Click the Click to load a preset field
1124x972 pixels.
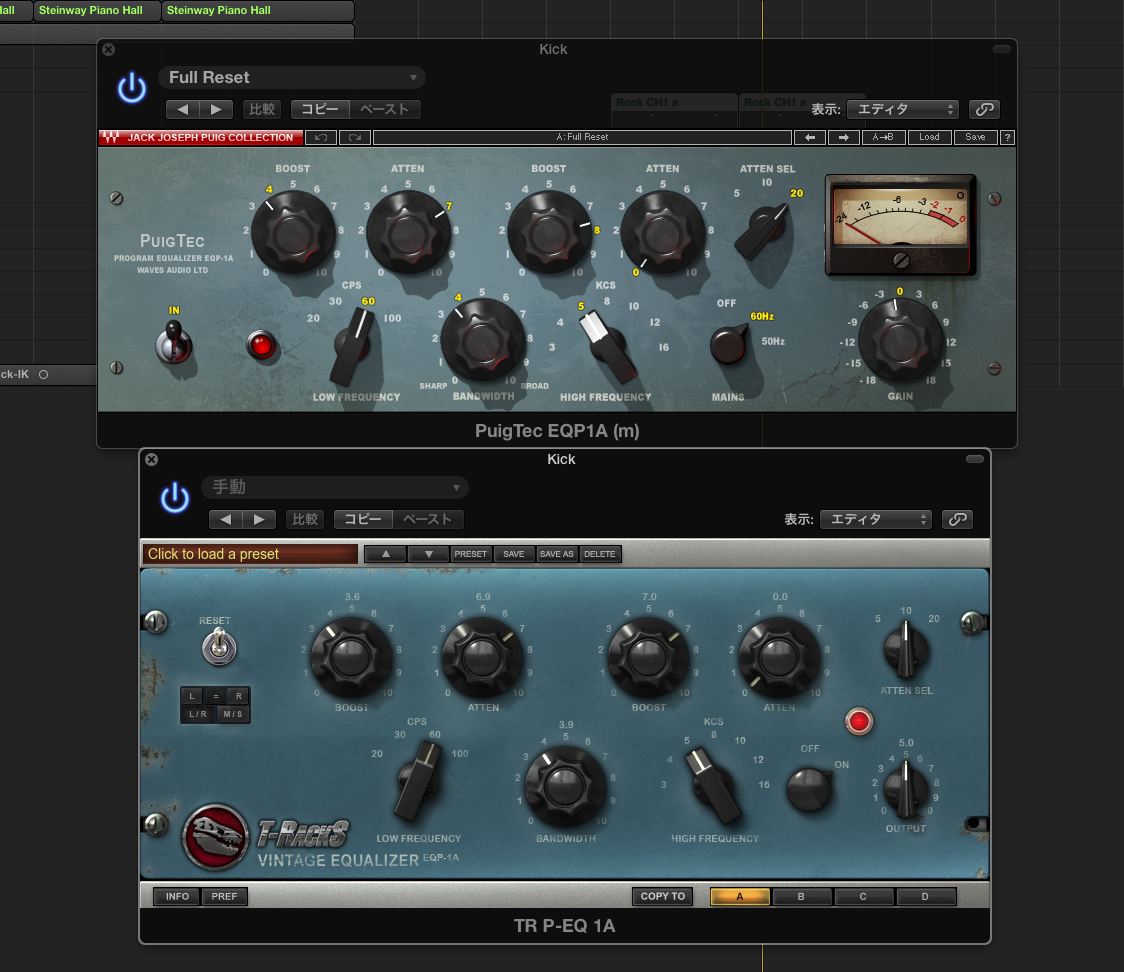point(249,553)
